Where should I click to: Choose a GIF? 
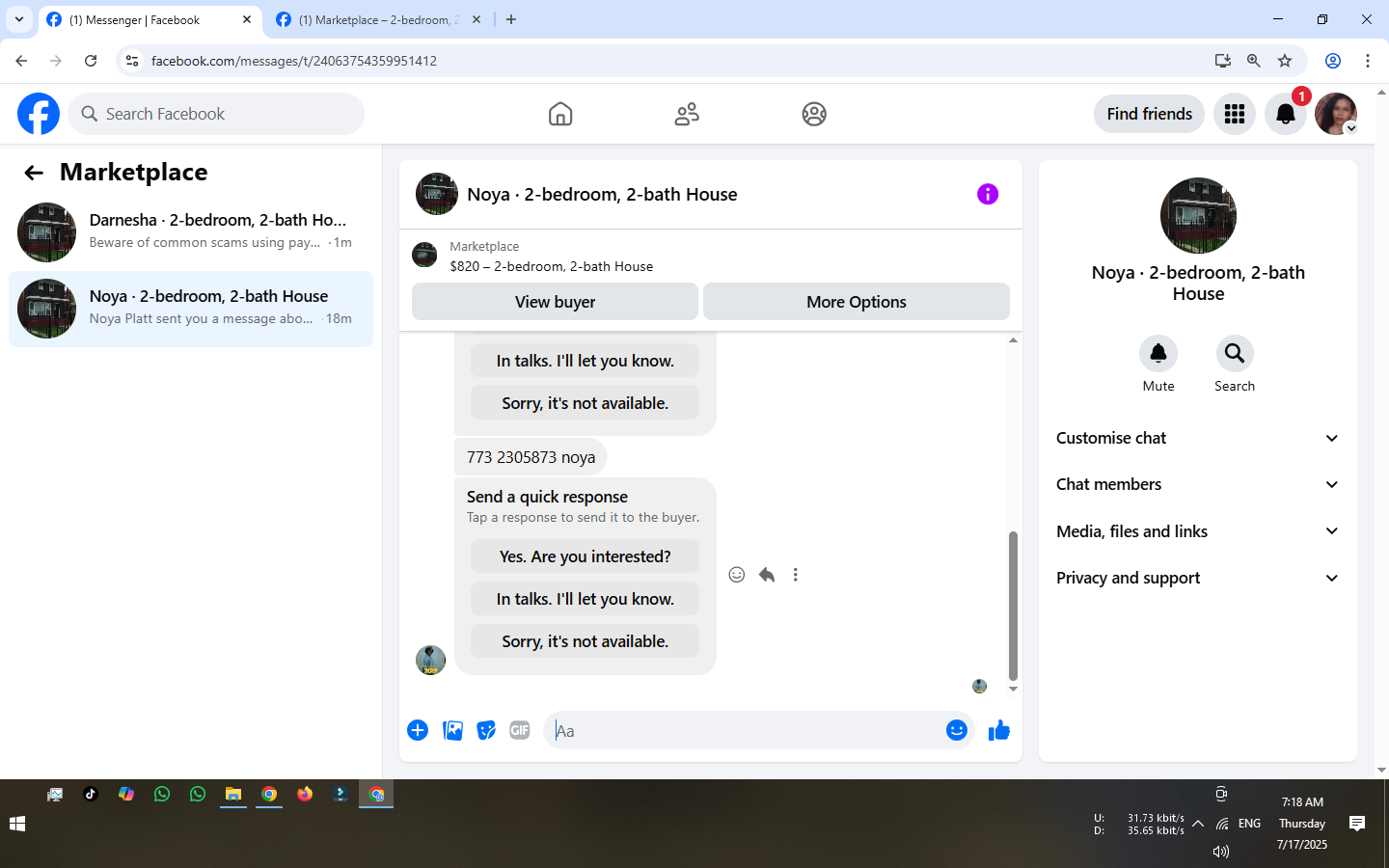pyautogui.click(x=520, y=730)
